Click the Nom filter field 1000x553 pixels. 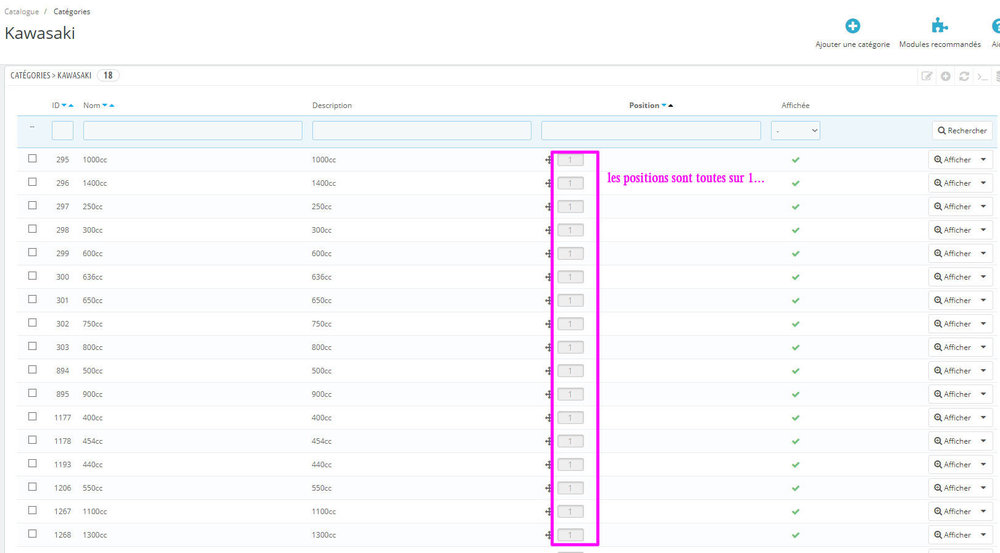(x=193, y=131)
